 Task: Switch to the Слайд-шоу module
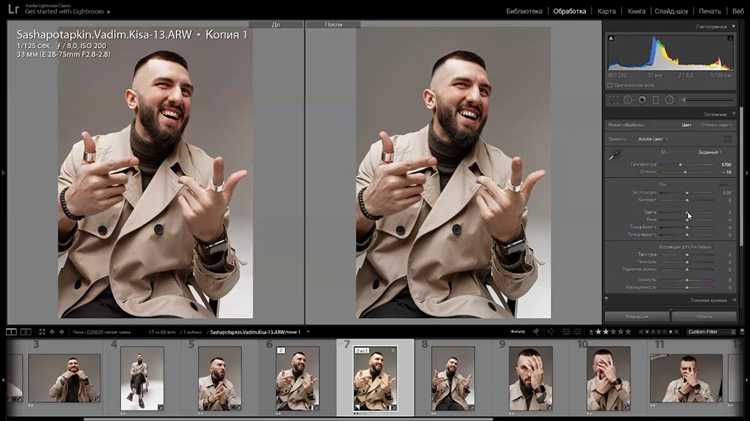672,11
